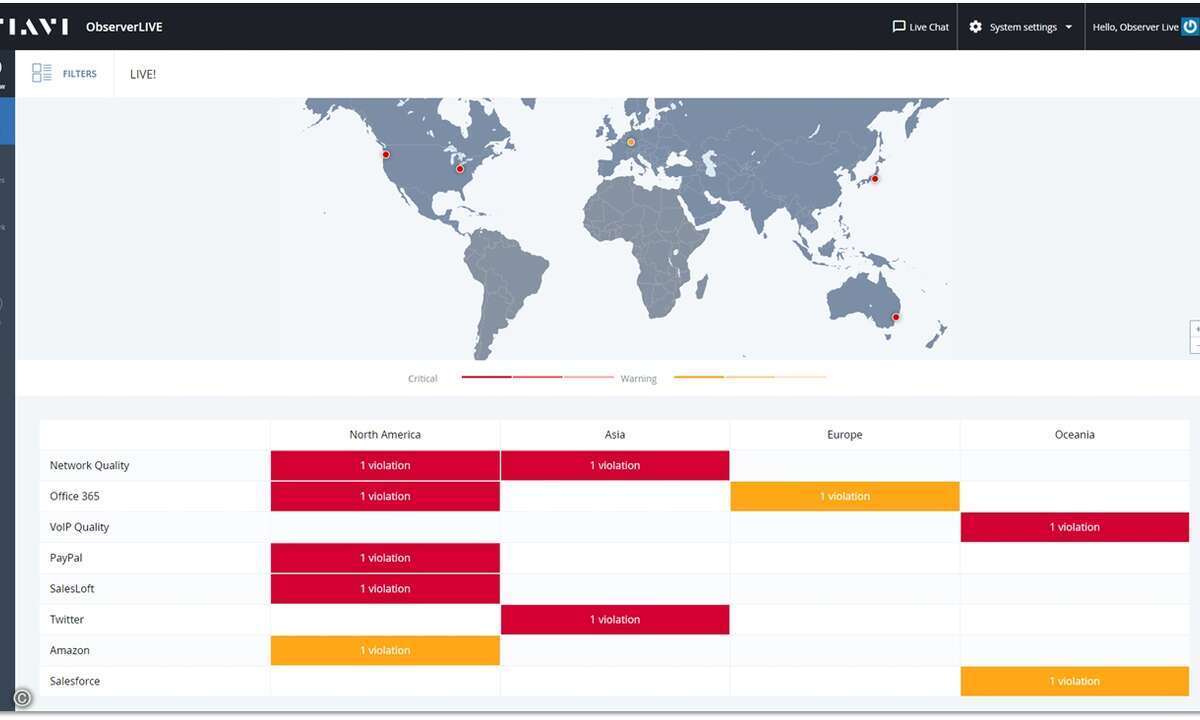Select the SalesLoft row label

72,589
